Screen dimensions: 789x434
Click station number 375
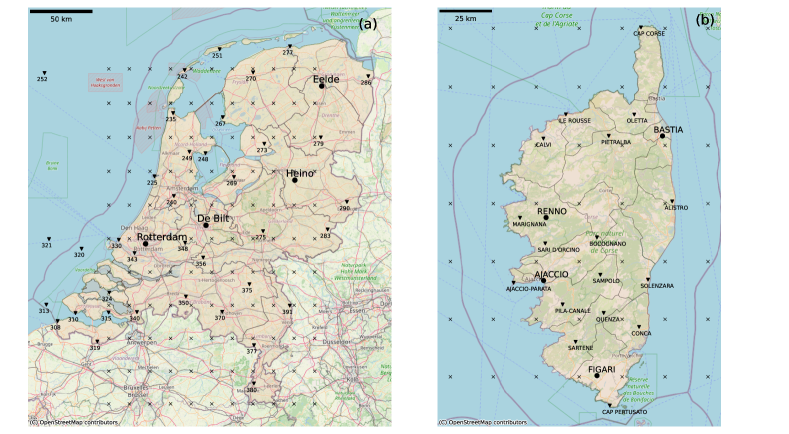[247, 291]
